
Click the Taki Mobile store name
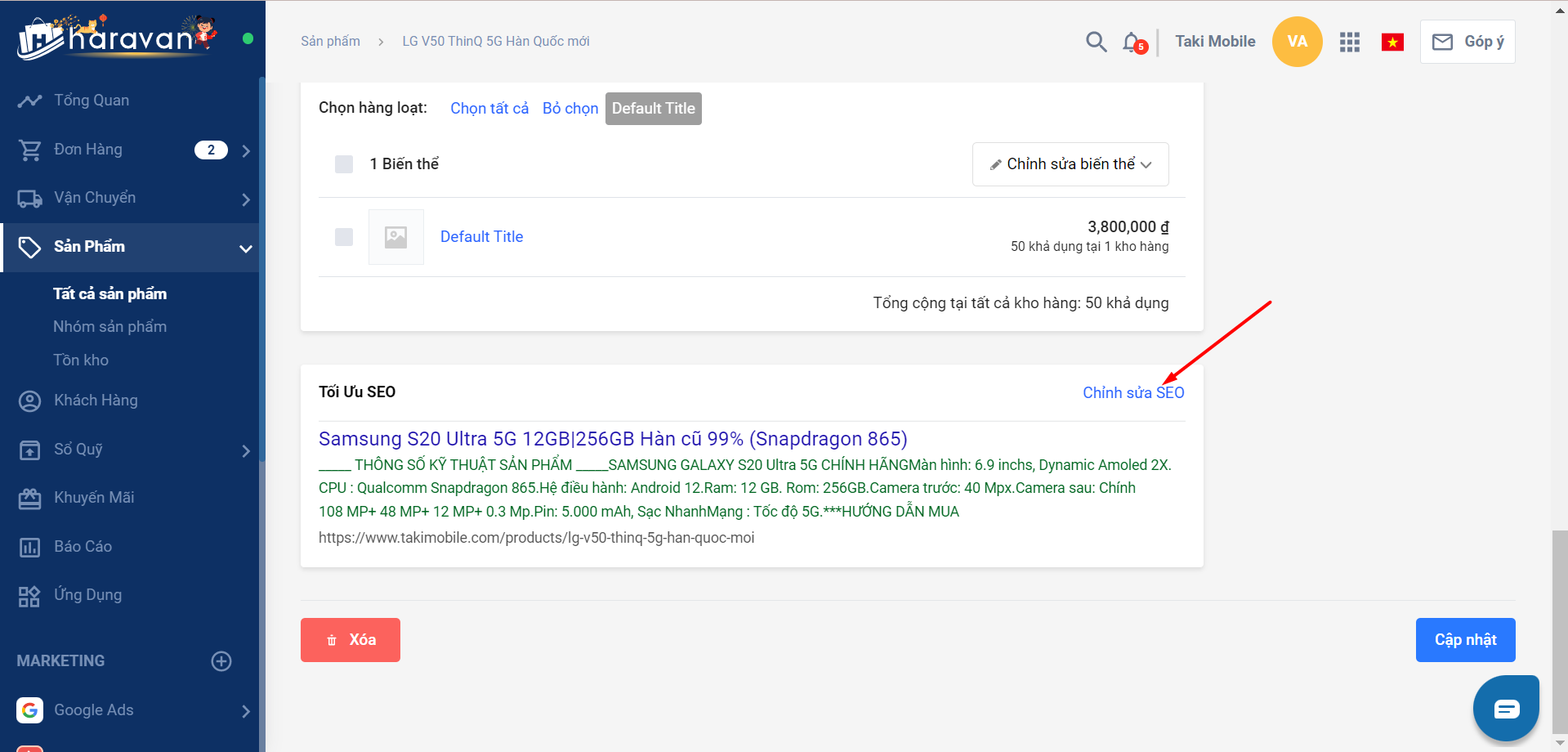click(1215, 42)
